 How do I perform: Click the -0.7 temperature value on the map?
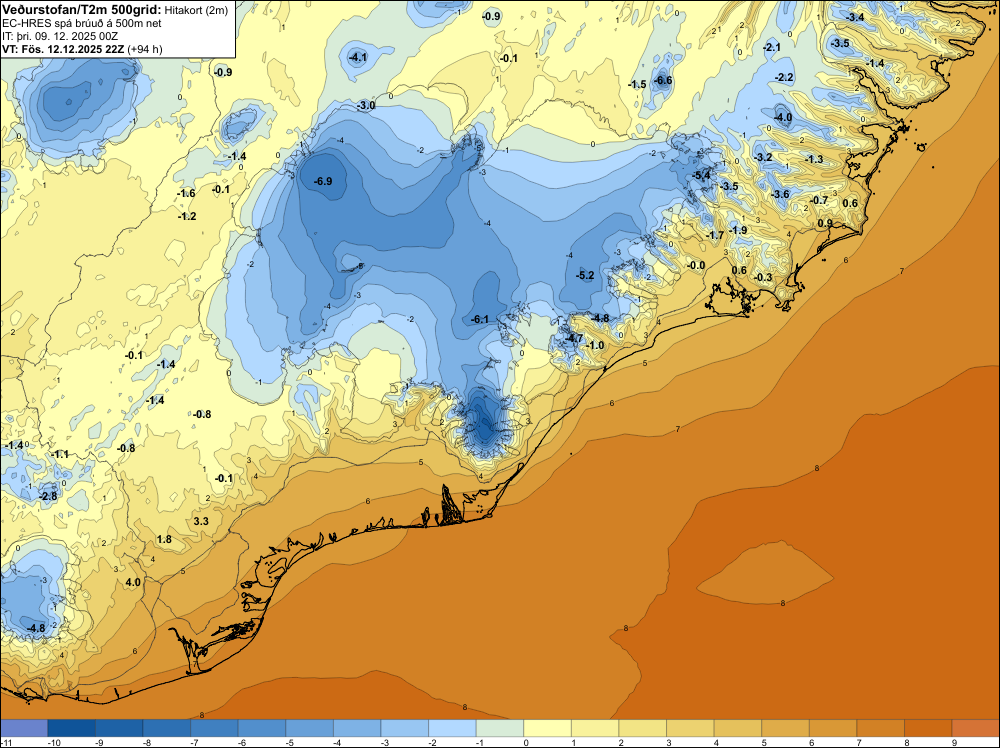point(819,200)
